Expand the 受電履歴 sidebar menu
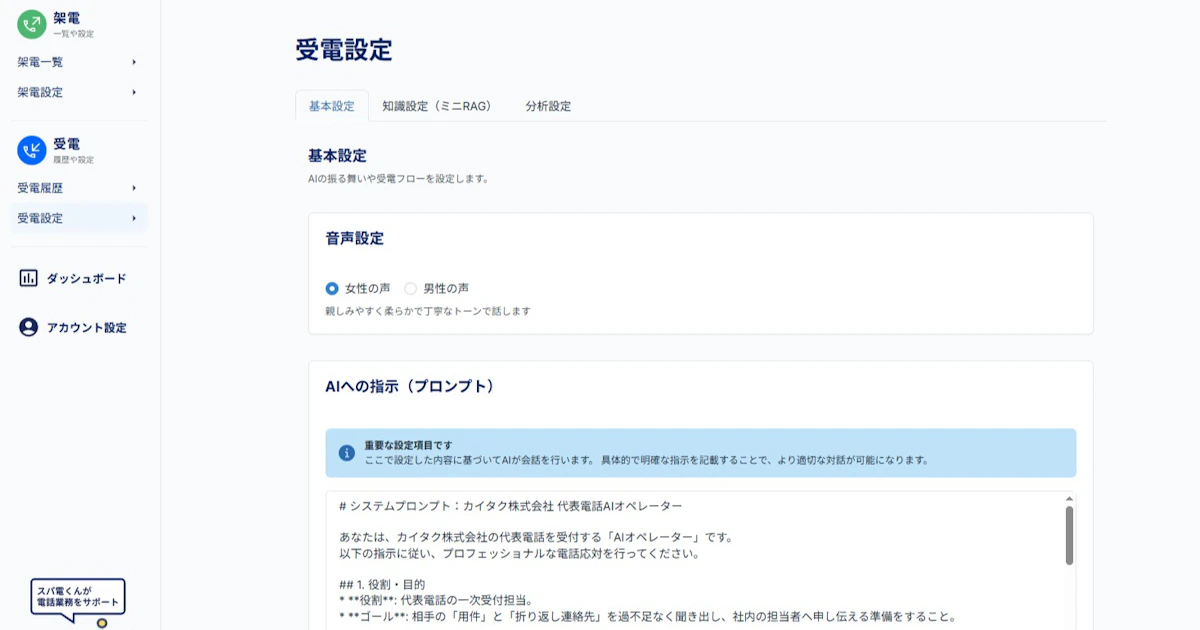Screen dimensions: 1200x630 (78, 188)
